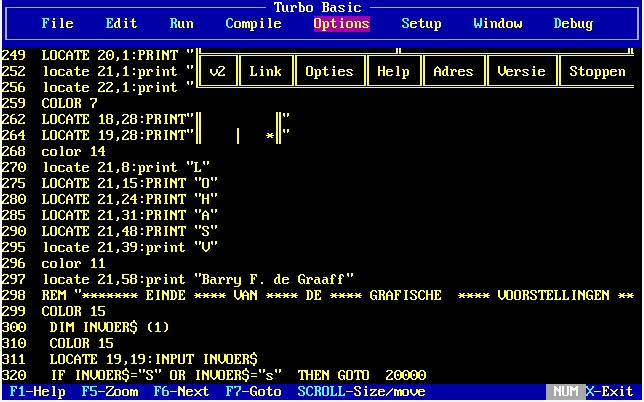Image resolution: width=644 pixels, height=402 pixels.
Task: Click F7-Goto in status bar
Action: (x=253, y=391)
